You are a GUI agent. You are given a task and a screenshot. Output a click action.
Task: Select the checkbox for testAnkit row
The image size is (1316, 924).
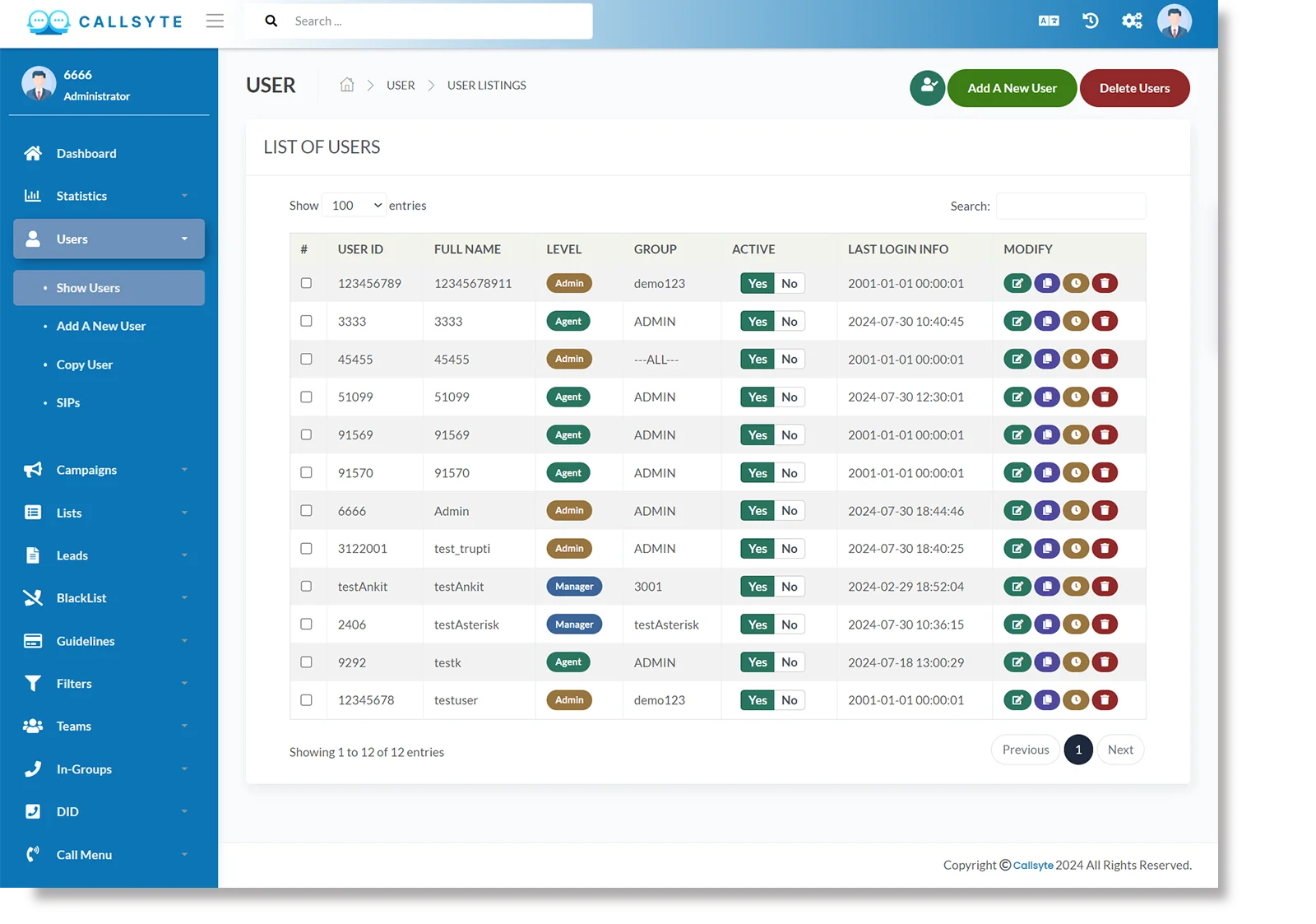pos(306,587)
